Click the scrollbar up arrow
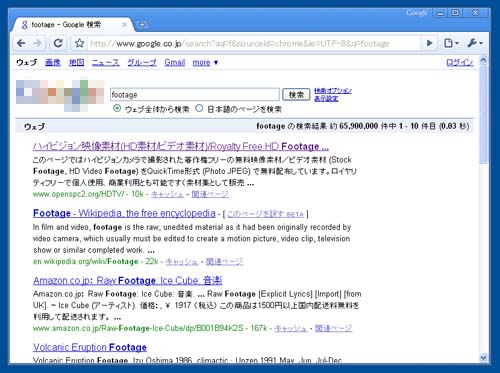This screenshot has height=373, width=500. [483, 61]
